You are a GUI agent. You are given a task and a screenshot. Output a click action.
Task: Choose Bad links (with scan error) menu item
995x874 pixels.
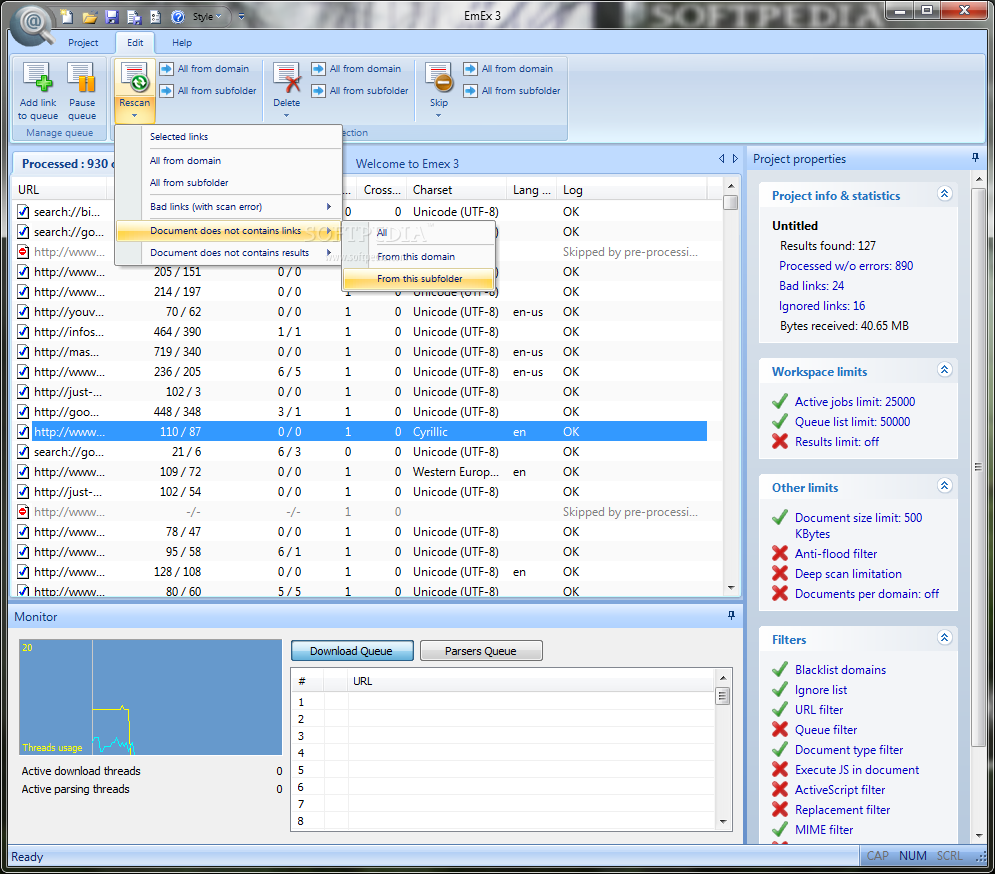click(228, 207)
